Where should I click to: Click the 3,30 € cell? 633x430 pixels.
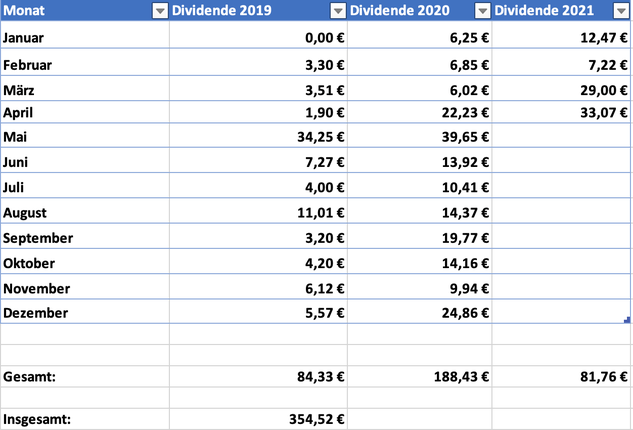coord(258,62)
